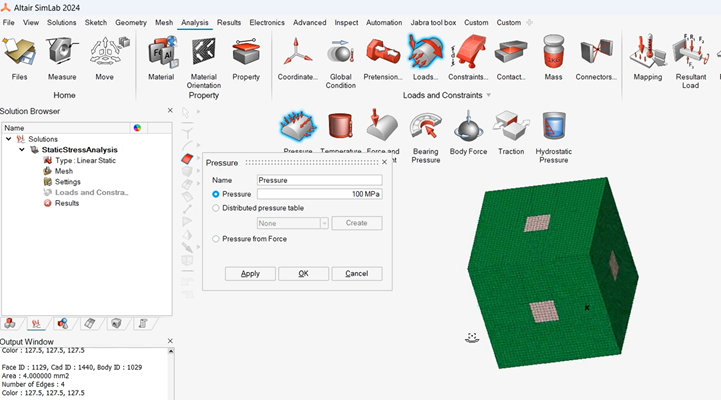This screenshot has width=721, height=400.
Task: Click the color wheel column header
Action: [137, 128]
